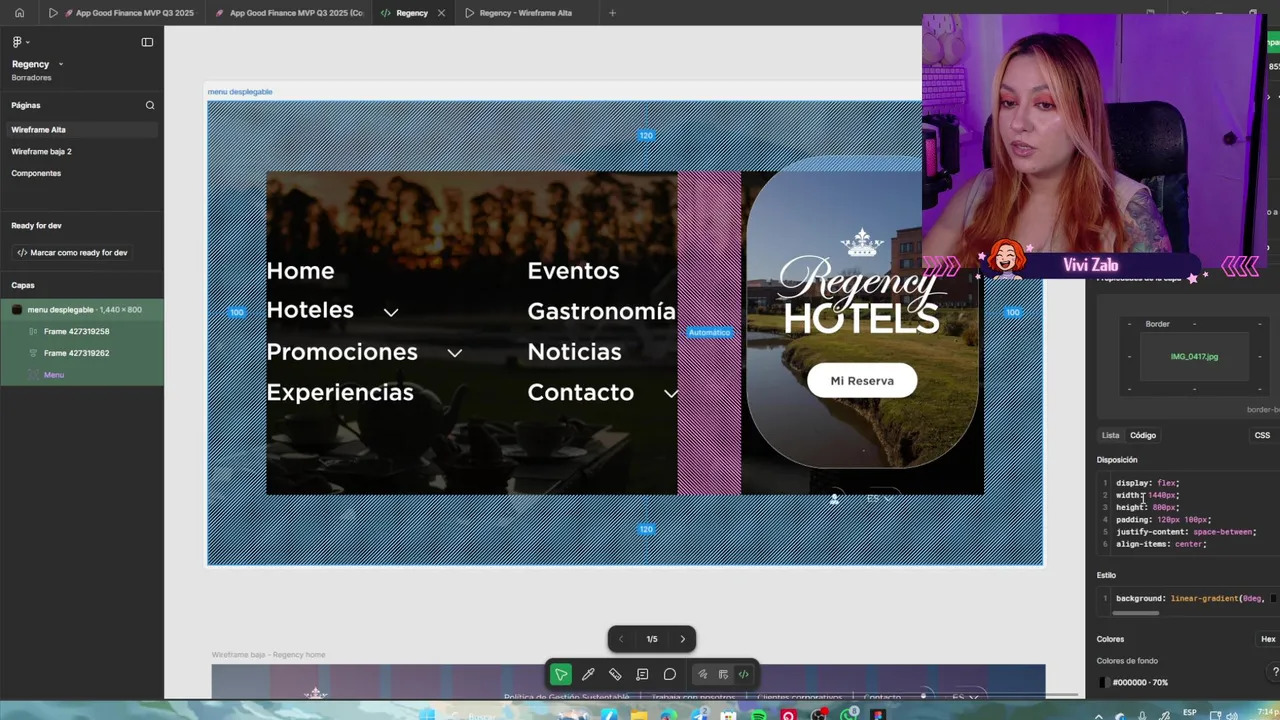Select menu desplegable layer

[x=82, y=310]
